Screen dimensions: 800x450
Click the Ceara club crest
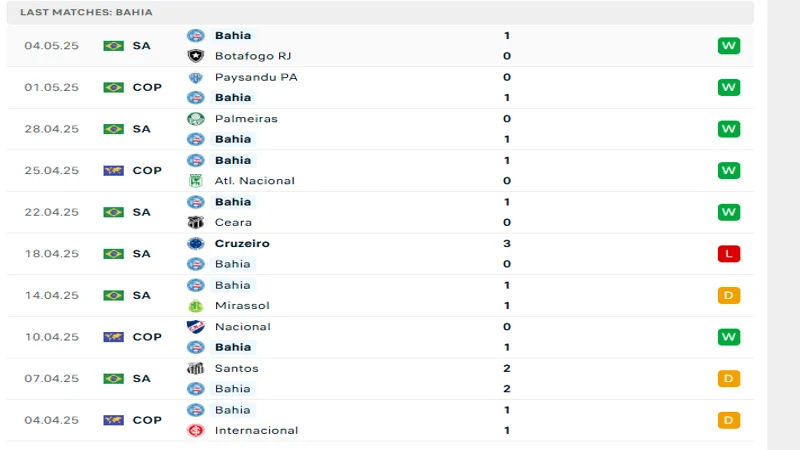coord(196,222)
